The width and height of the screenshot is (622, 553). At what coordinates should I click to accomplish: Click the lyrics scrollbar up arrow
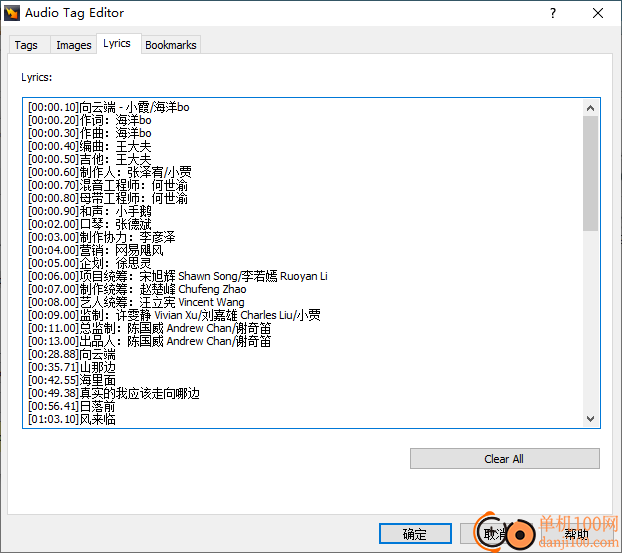590,108
